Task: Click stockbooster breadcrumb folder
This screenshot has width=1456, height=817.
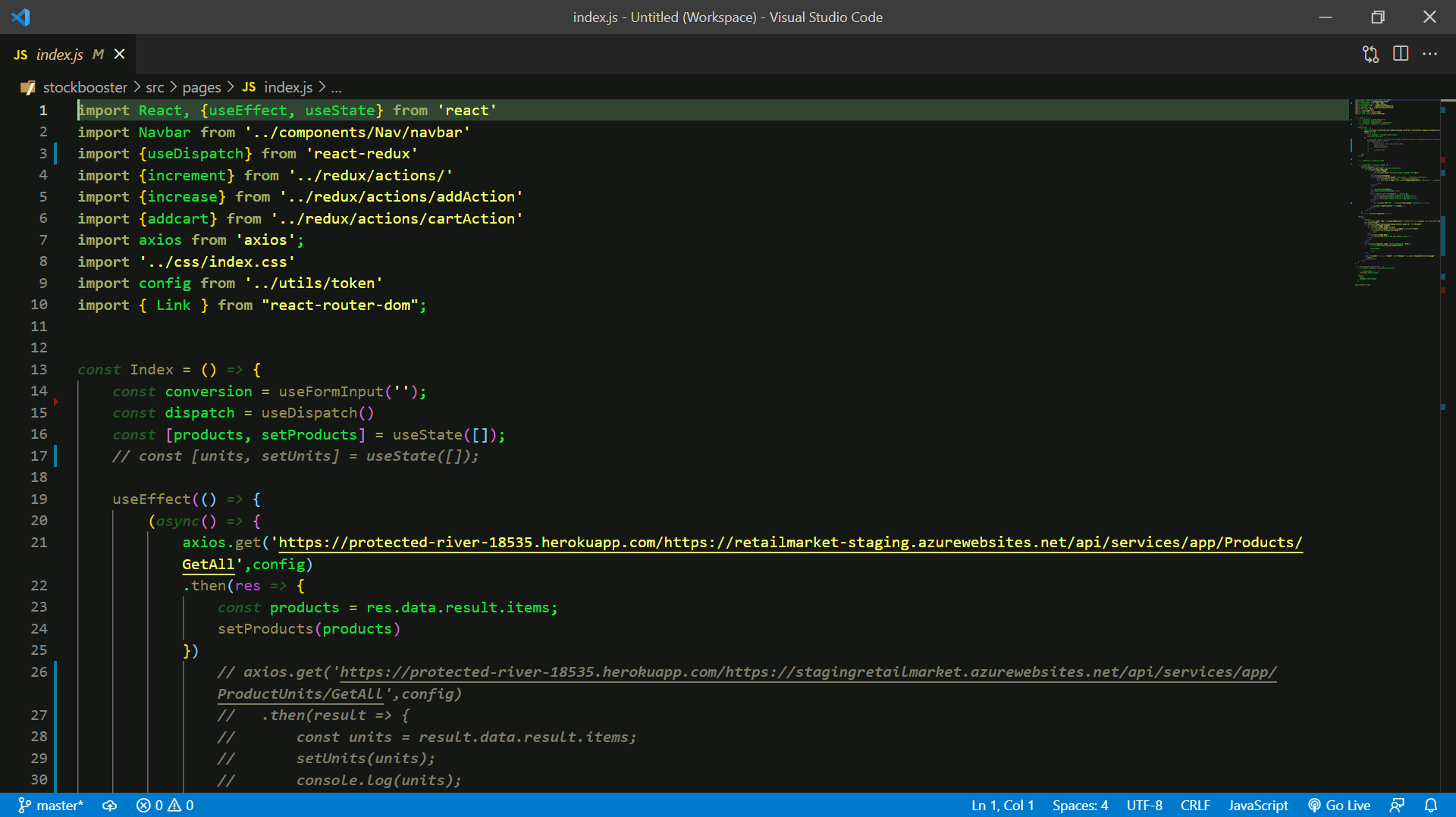Action: (x=85, y=87)
